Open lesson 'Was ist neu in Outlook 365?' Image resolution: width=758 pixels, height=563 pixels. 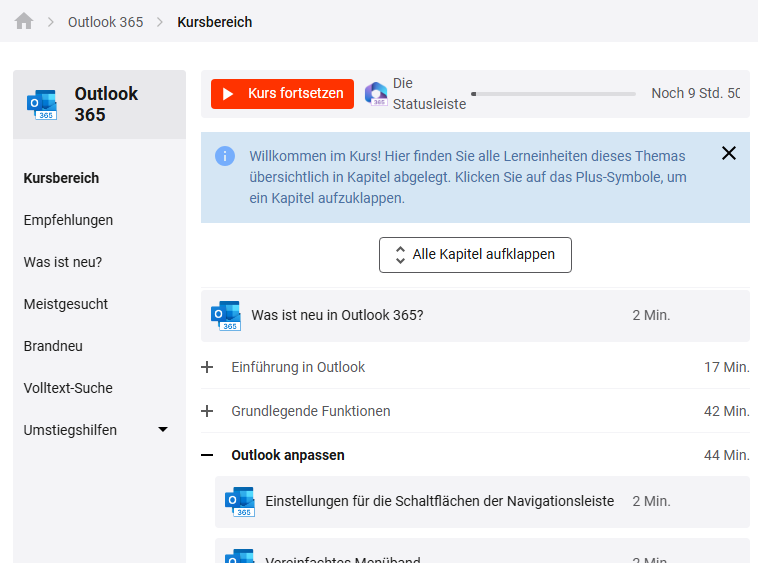tap(475, 316)
